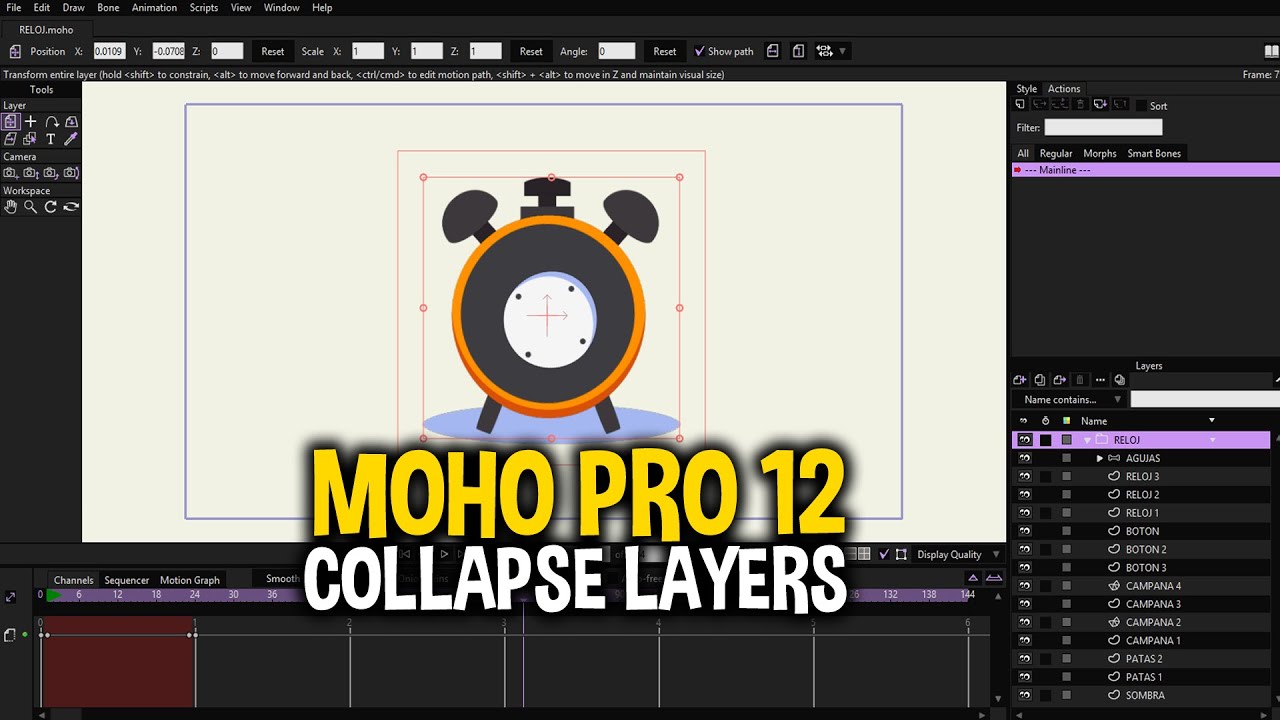
Task: Click the Angle input field
Action: [616, 51]
